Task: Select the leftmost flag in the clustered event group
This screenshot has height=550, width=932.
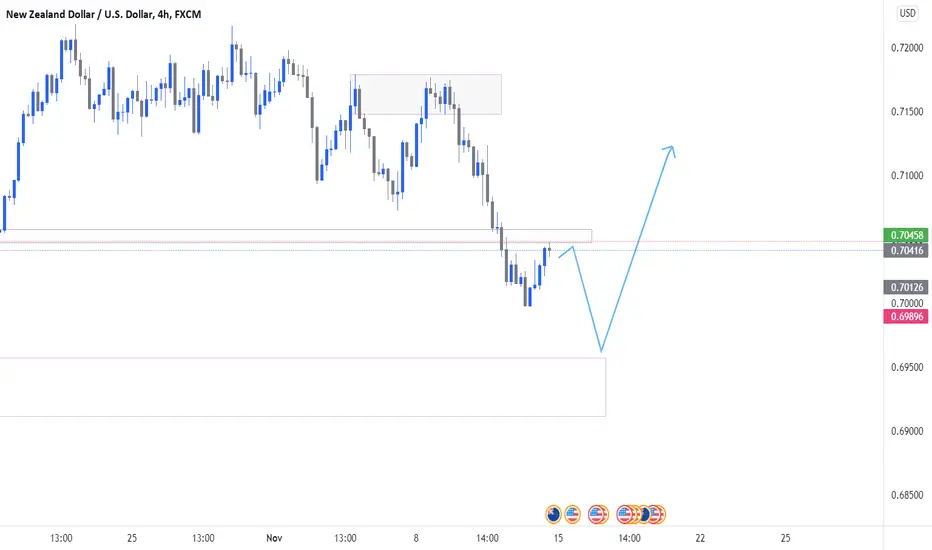Action: click(x=624, y=514)
